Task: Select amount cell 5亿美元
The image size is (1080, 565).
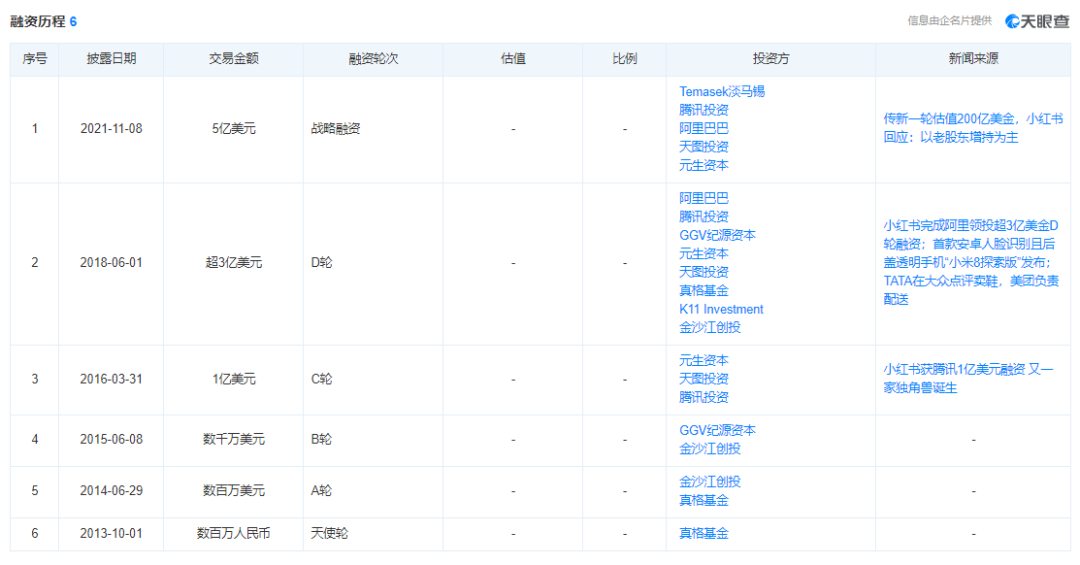Action: tap(233, 129)
